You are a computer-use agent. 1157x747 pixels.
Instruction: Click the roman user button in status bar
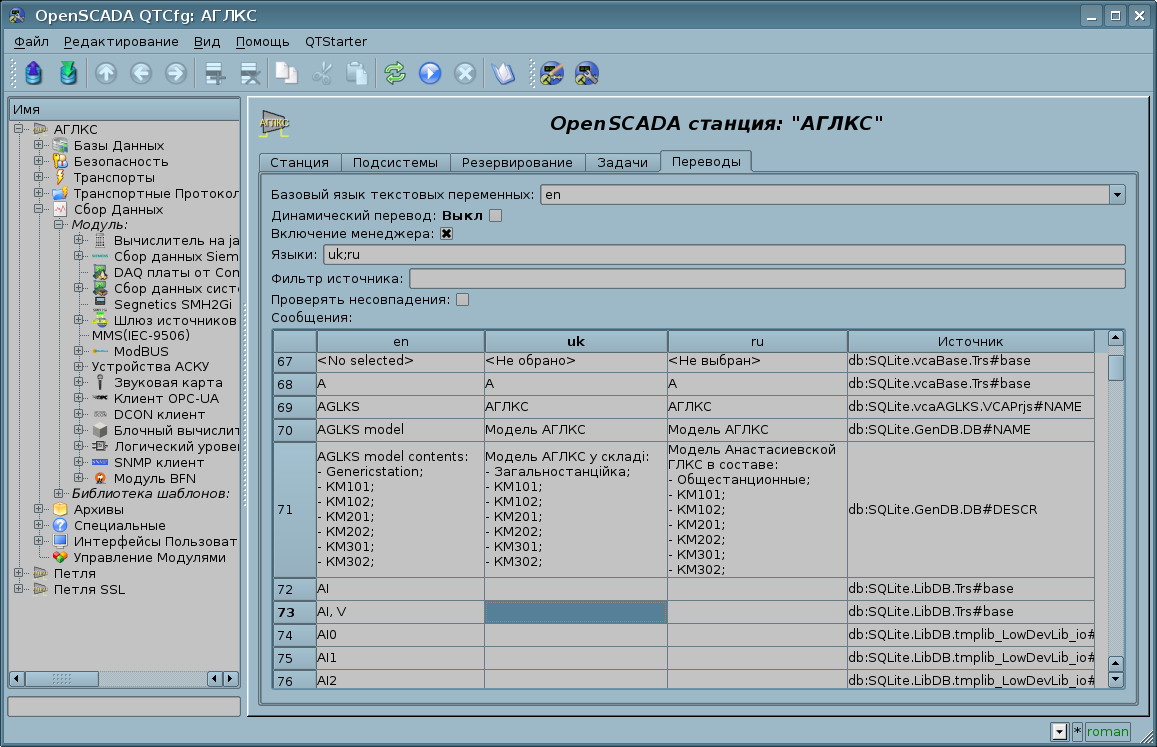[1108, 731]
